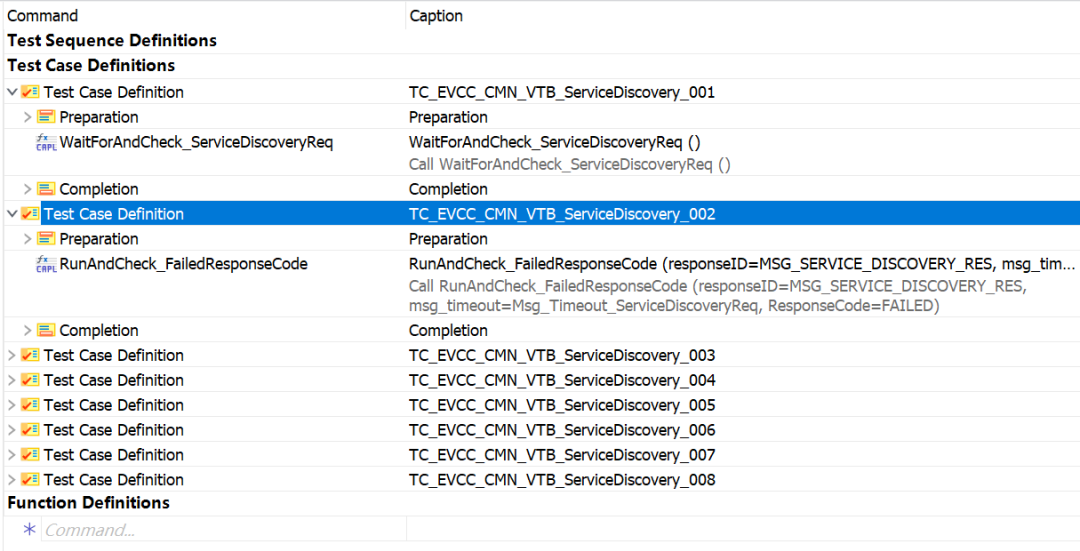Click the ServiceDiscovery_005 test case icon
The width and height of the screenshot is (1080, 551).
pos(30,405)
